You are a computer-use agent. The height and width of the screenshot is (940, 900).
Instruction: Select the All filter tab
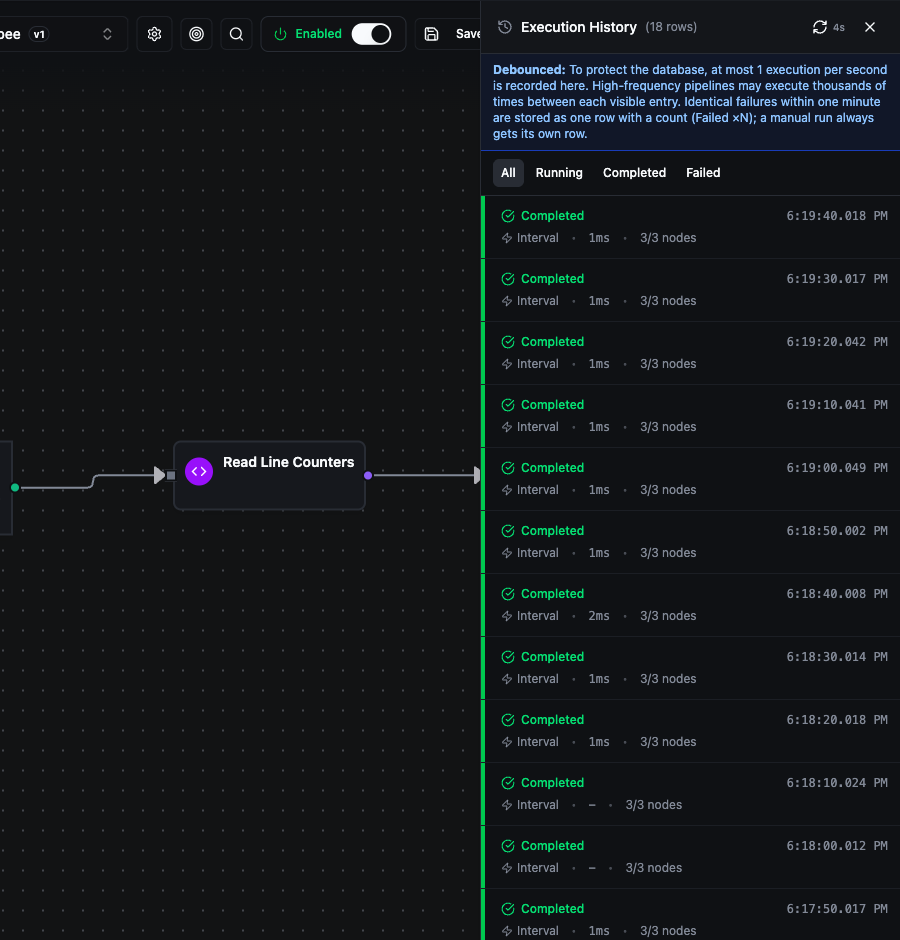pos(508,173)
